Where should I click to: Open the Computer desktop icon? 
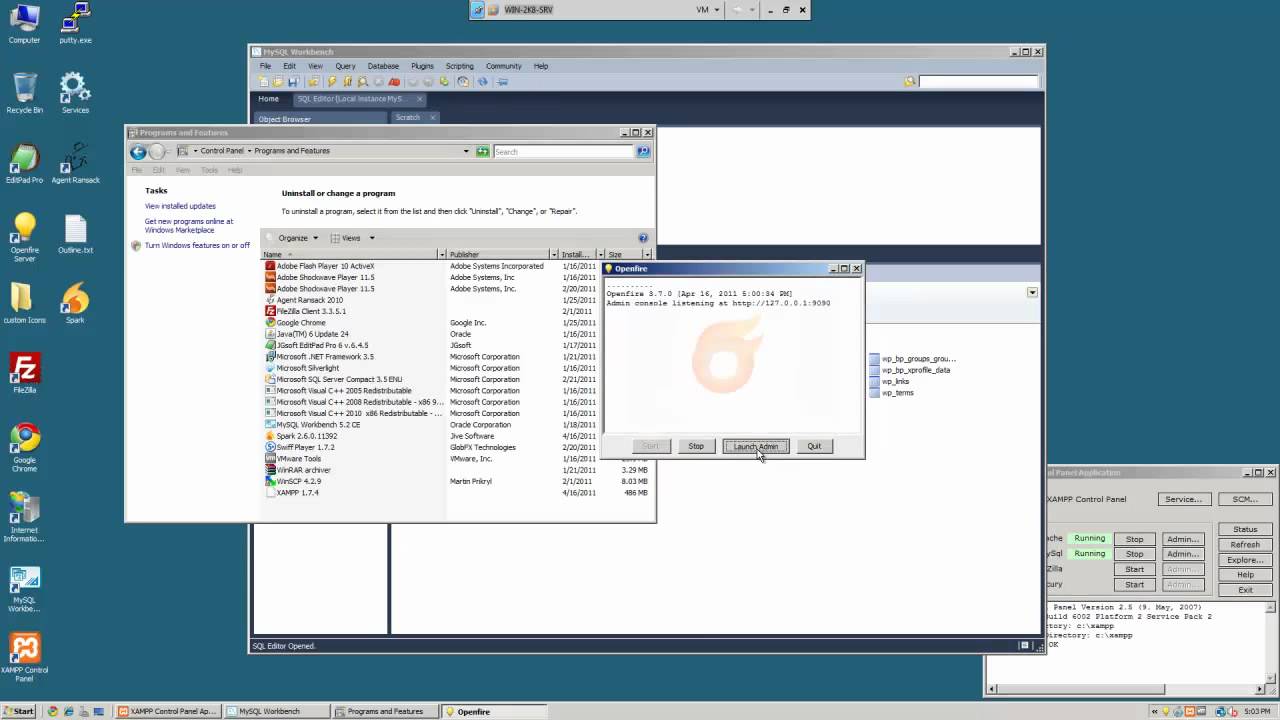pos(24,24)
